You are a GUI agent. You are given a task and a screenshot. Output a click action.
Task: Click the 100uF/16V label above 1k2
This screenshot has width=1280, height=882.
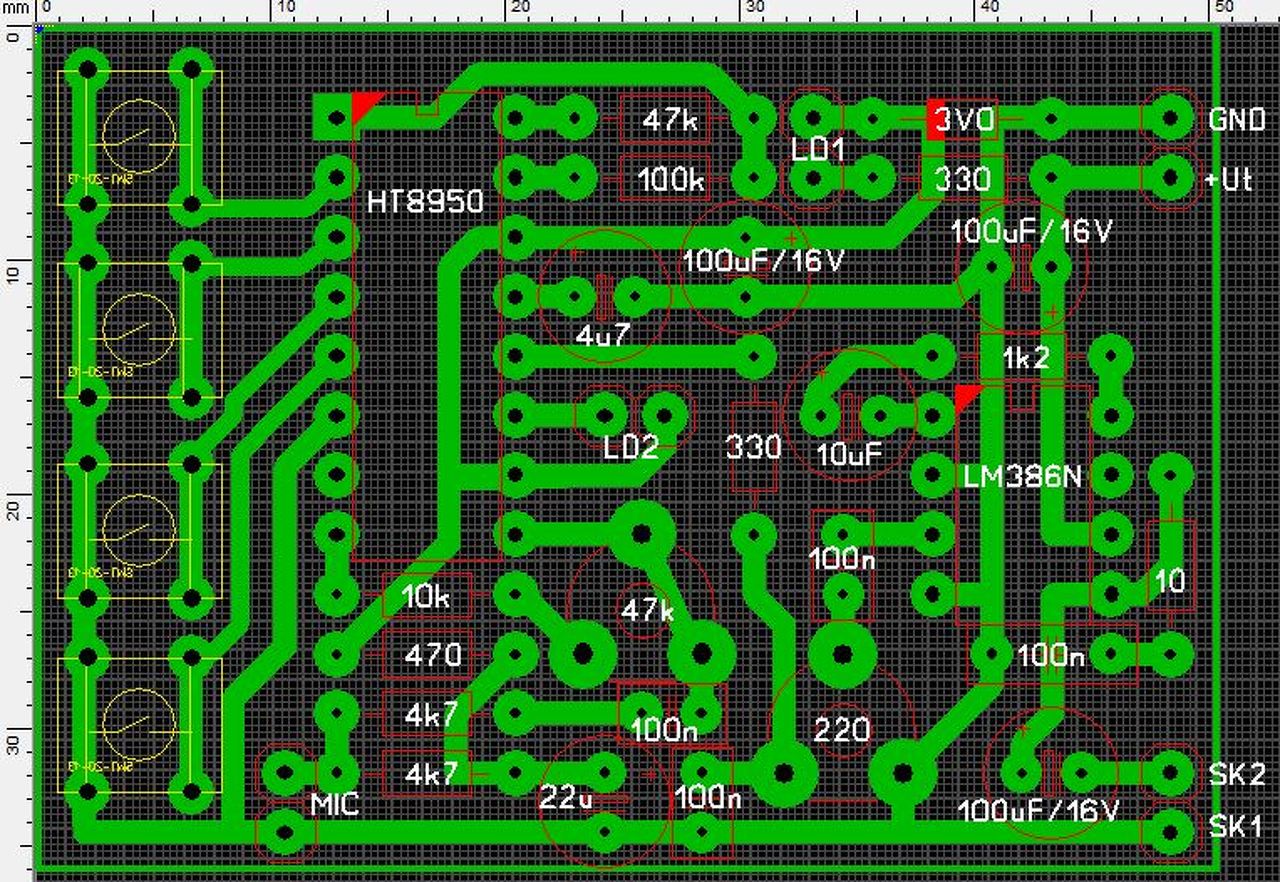point(1032,231)
